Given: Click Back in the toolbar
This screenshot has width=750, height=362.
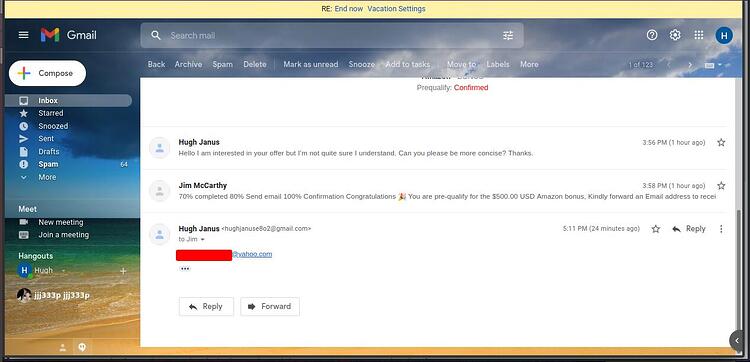Looking at the screenshot, I should click(156, 64).
